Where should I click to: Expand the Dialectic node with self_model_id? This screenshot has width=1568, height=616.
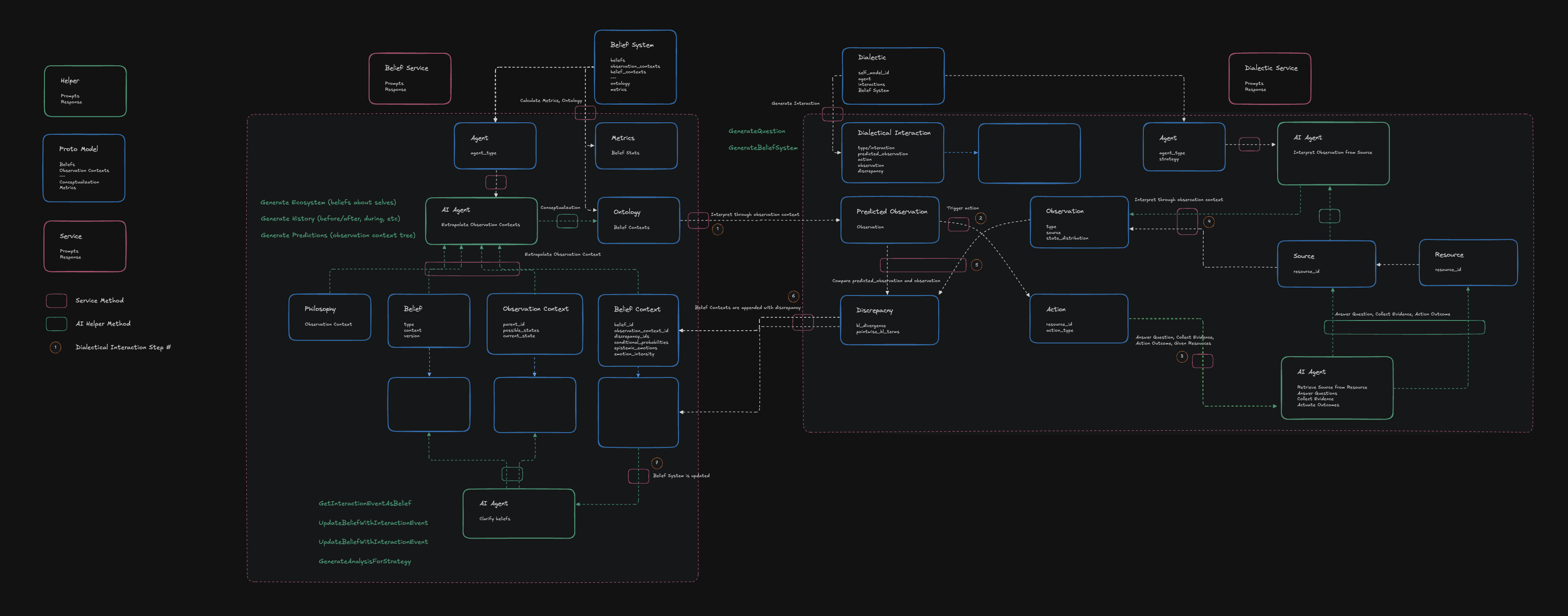point(893,77)
